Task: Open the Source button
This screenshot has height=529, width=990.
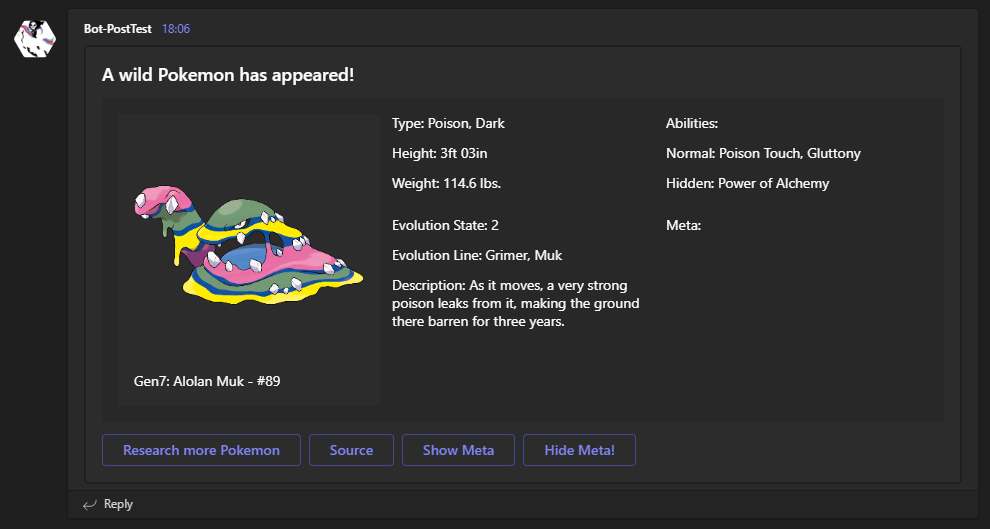Action: pos(351,450)
